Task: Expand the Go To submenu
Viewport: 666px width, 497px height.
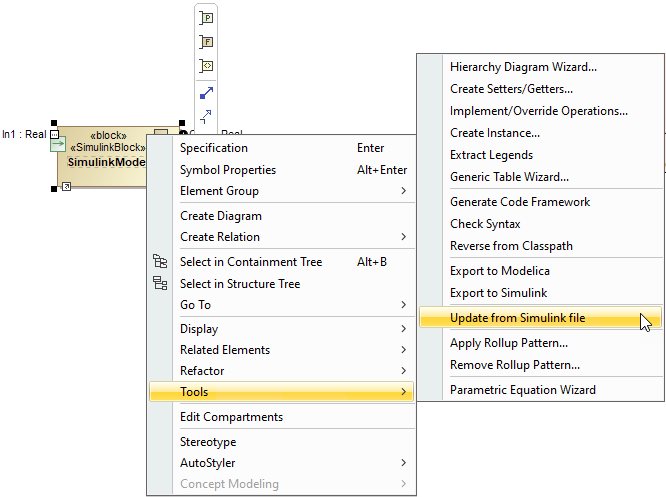Action: [x=404, y=305]
